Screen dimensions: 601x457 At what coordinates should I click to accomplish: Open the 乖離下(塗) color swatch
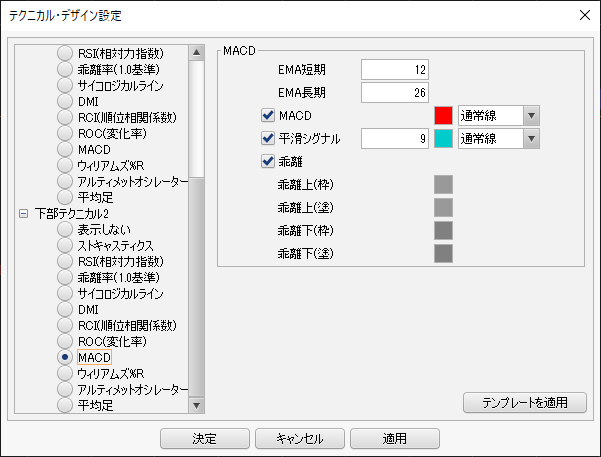click(x=444, y=254)
